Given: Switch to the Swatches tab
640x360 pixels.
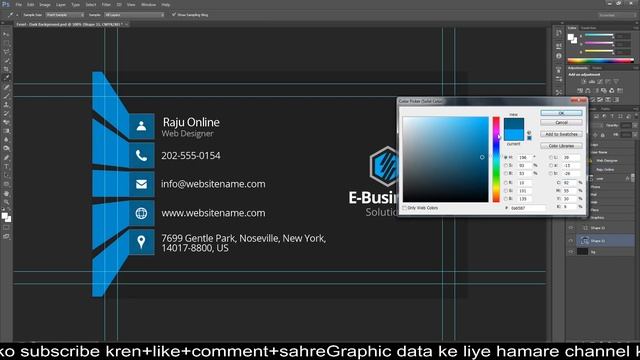Looking at the screenshot, I should pyautogui.click(x=588, y=28).
